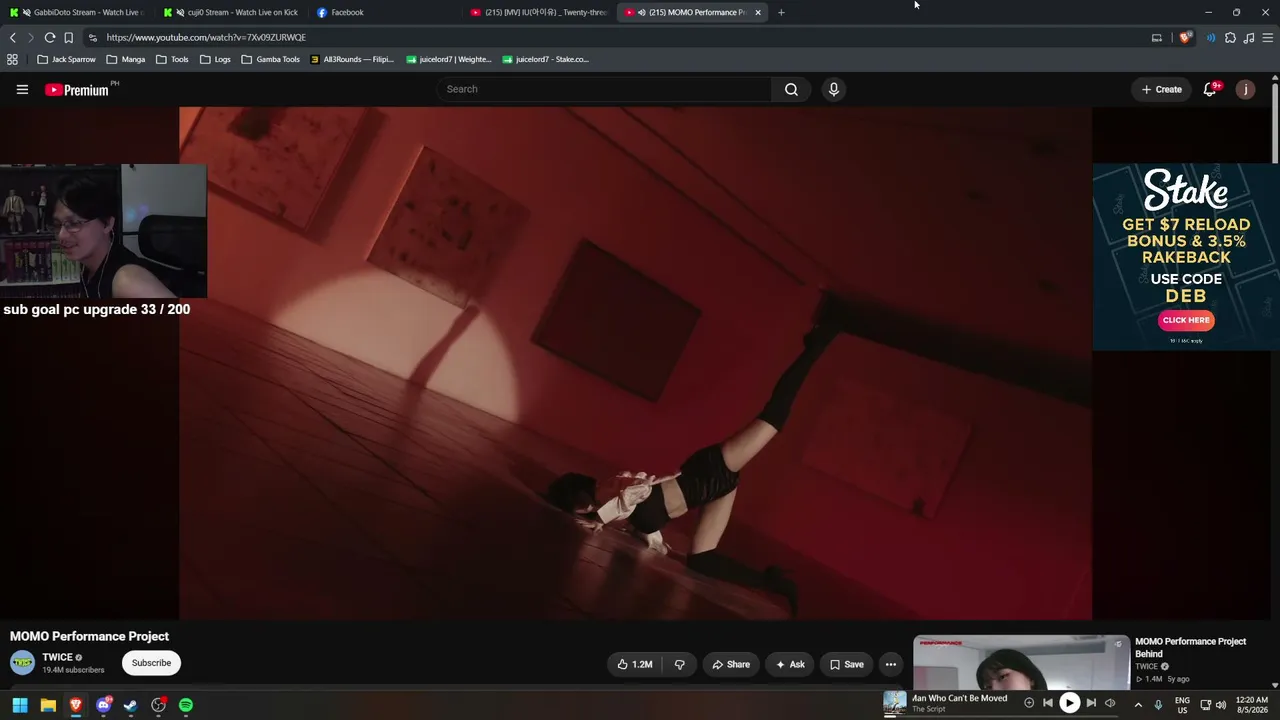Open the Gamba Tools bookmarks folder

pos(271,59)
